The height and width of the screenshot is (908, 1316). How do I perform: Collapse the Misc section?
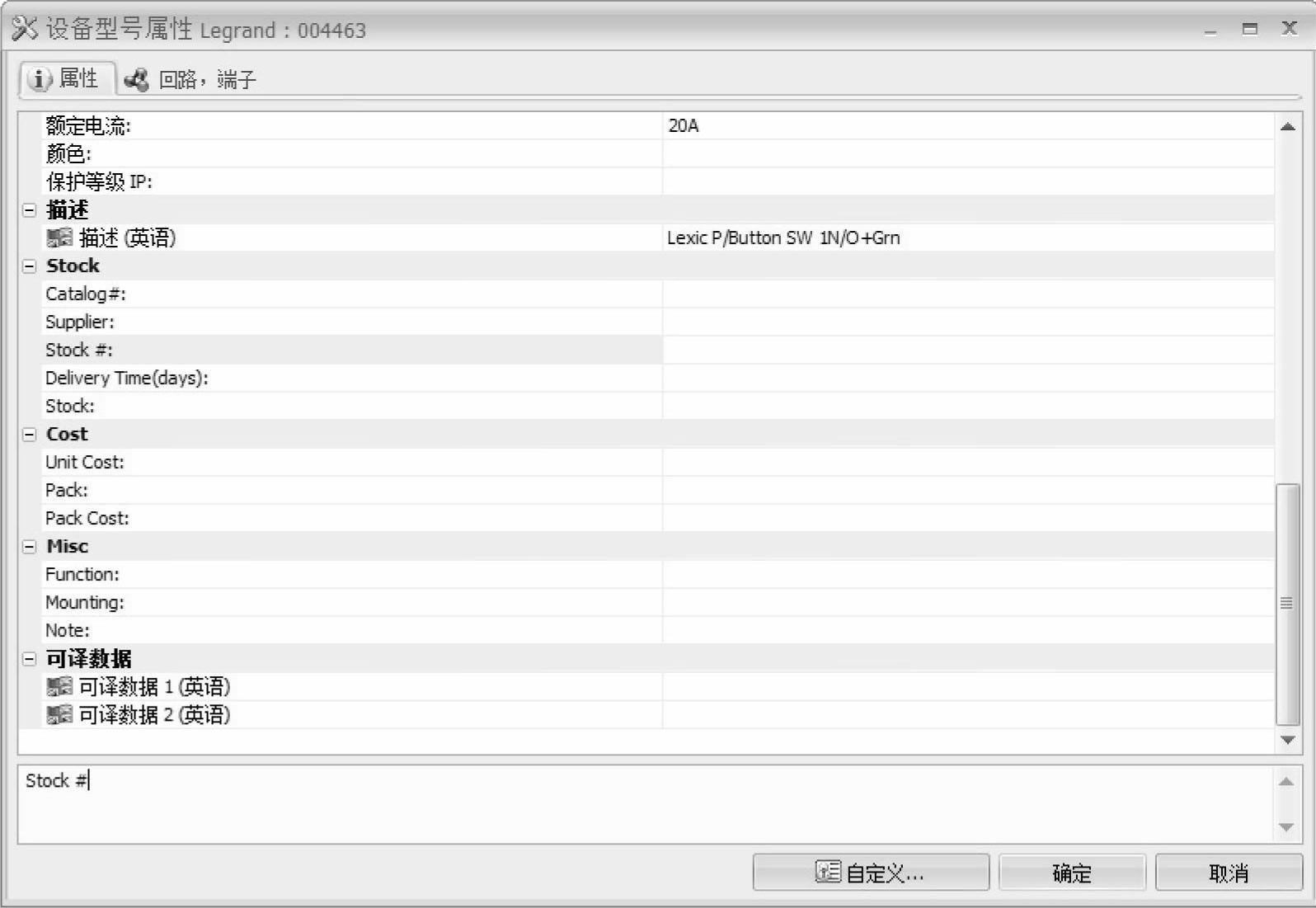(x=30, y=547)
